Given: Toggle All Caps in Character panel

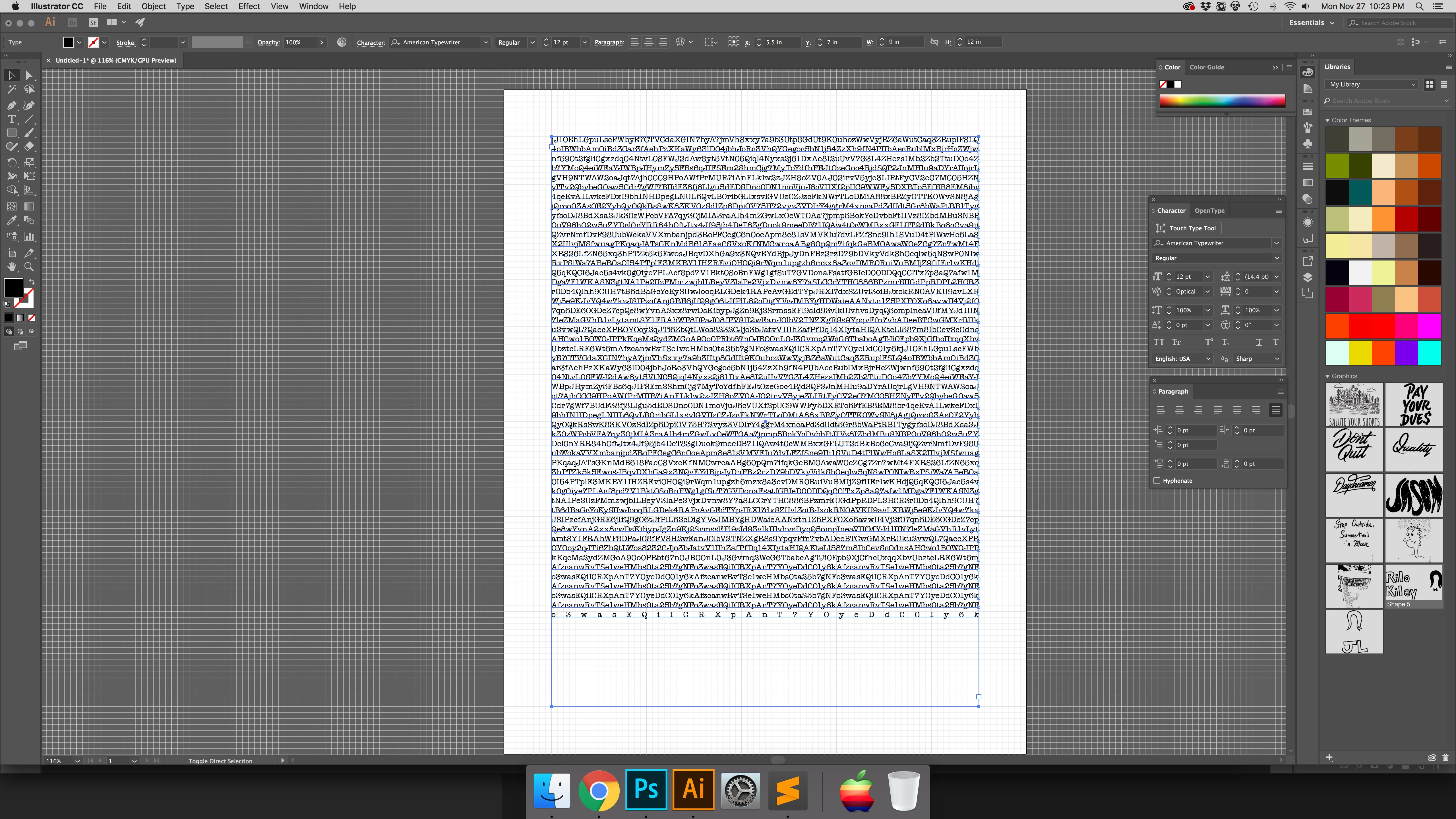Looking at the screenshot, I should (1159, 342).
